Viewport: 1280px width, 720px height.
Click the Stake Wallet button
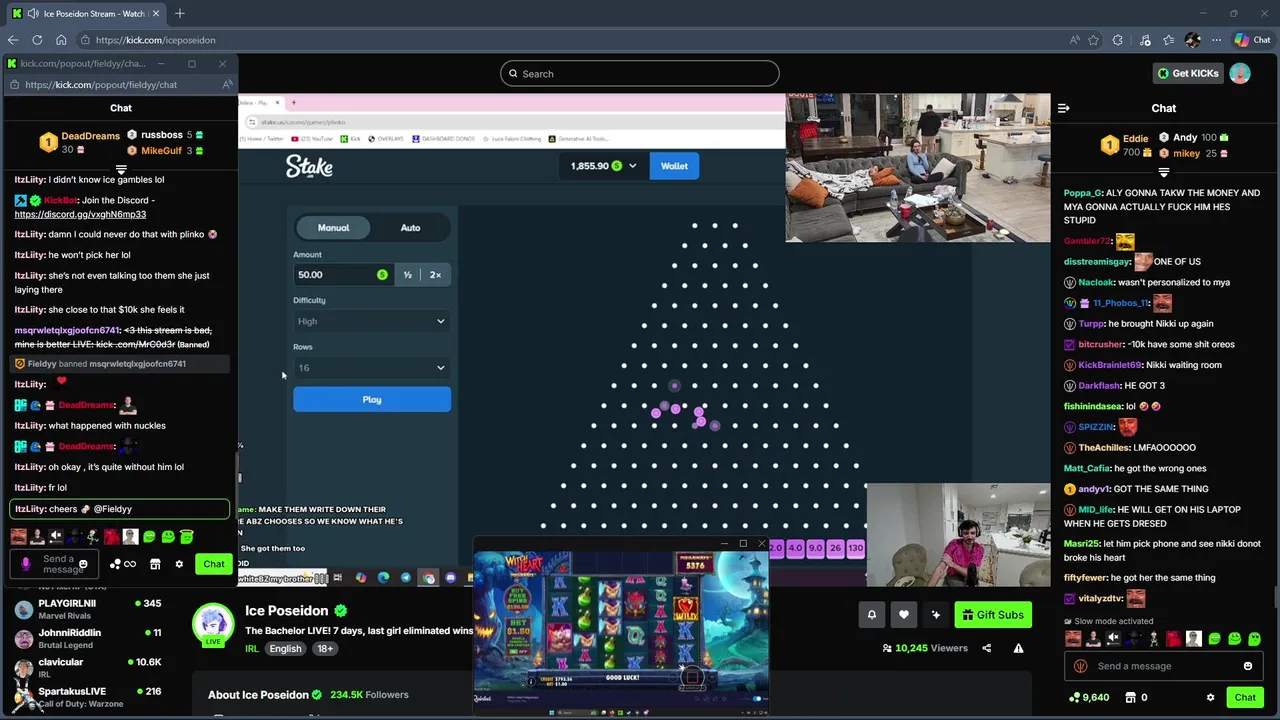(674, 166)
